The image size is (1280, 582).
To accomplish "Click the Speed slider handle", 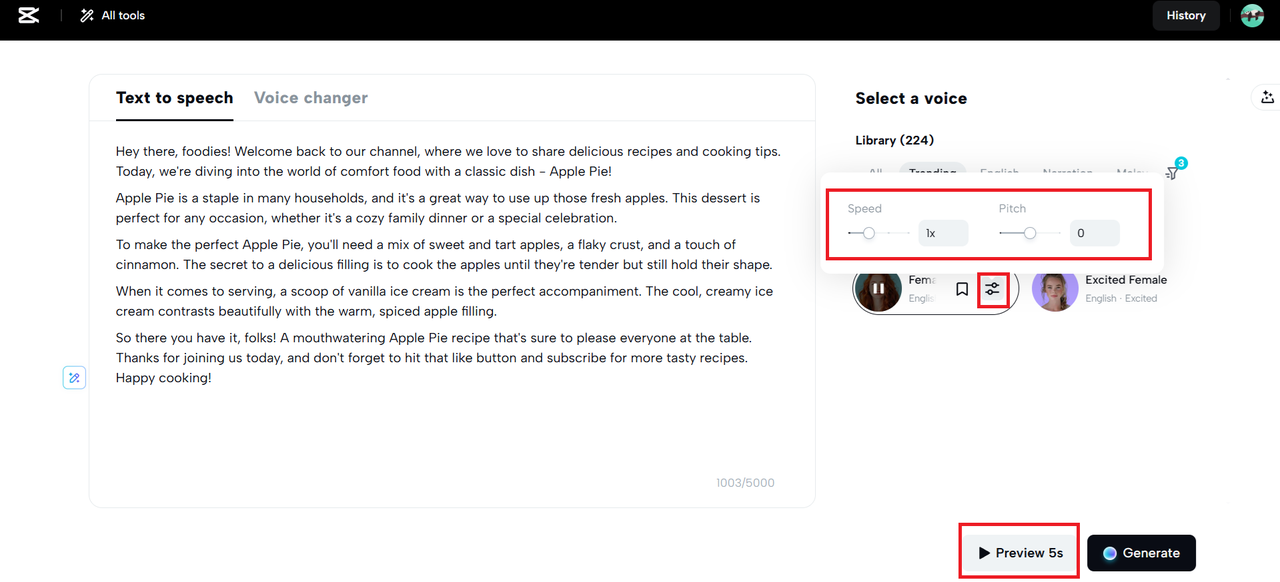I will coord(869,233).
